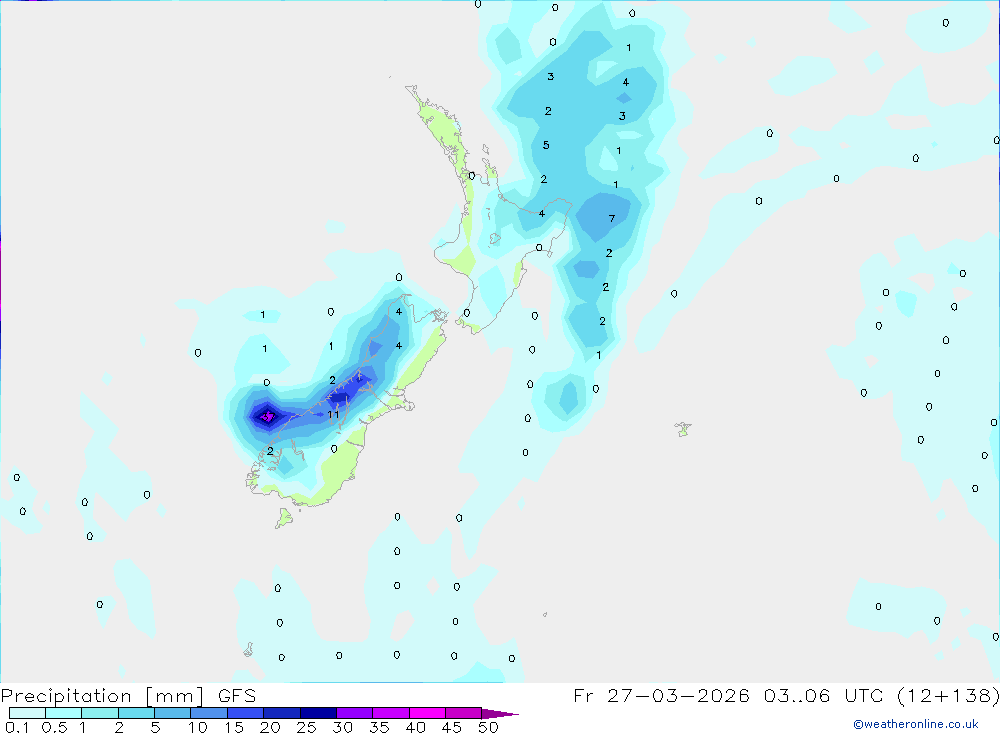Pick the 5–10 mm blue legend swatch
The image size is (1000, 733).
coord(173,713)
